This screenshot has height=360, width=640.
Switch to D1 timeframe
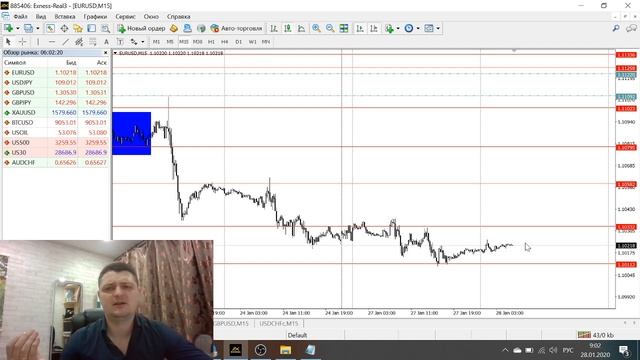pos(239,42)
